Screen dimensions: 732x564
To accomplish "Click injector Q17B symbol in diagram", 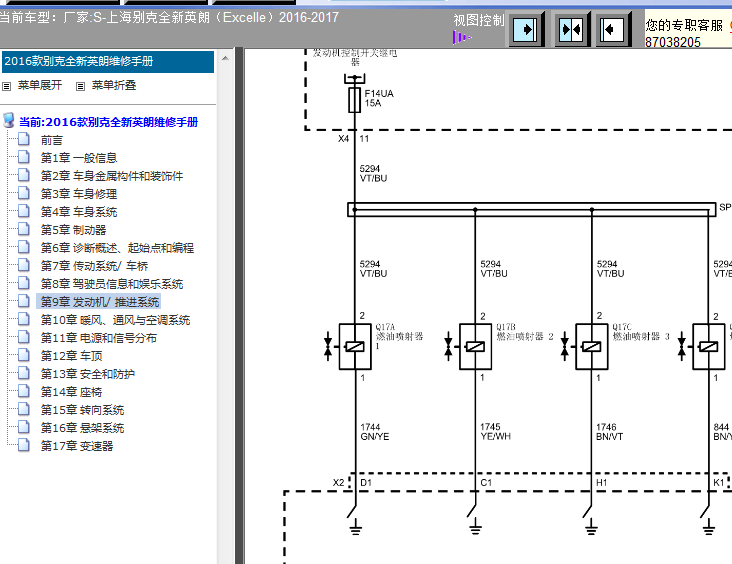I will [475, 346].
